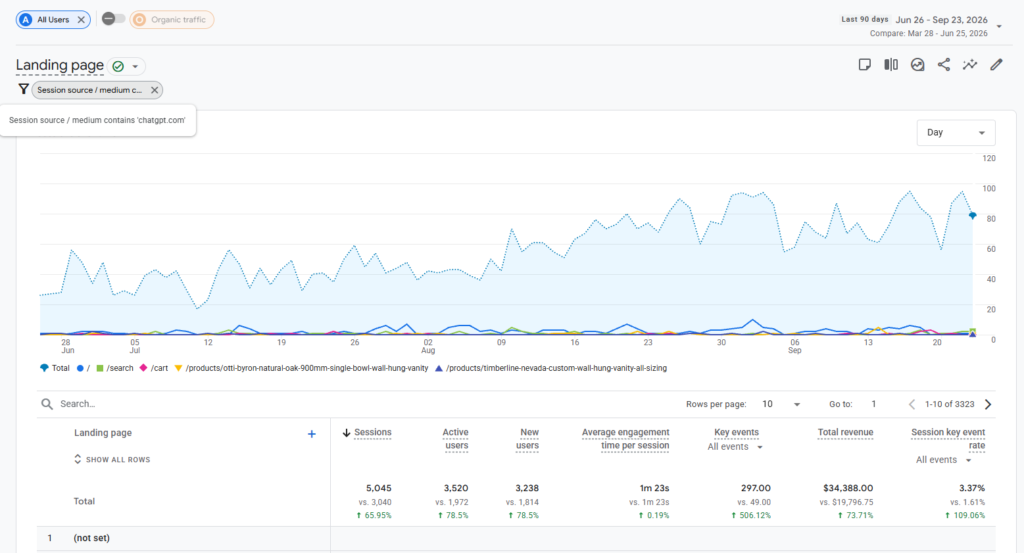The image size is (1024, 553).
Task: Click the active users total 3,520
Action: click(456, 488)
